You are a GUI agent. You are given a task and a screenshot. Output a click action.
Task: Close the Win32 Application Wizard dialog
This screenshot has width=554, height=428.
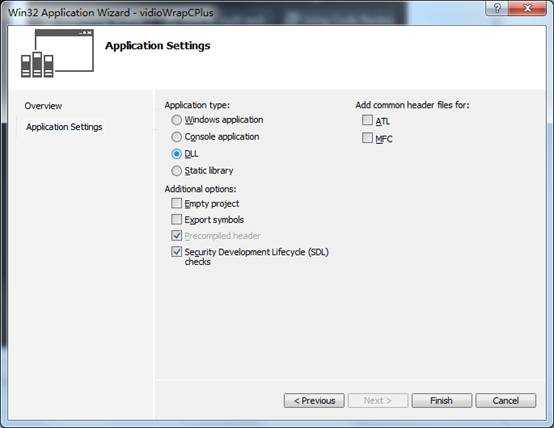(x=528, y=8)
